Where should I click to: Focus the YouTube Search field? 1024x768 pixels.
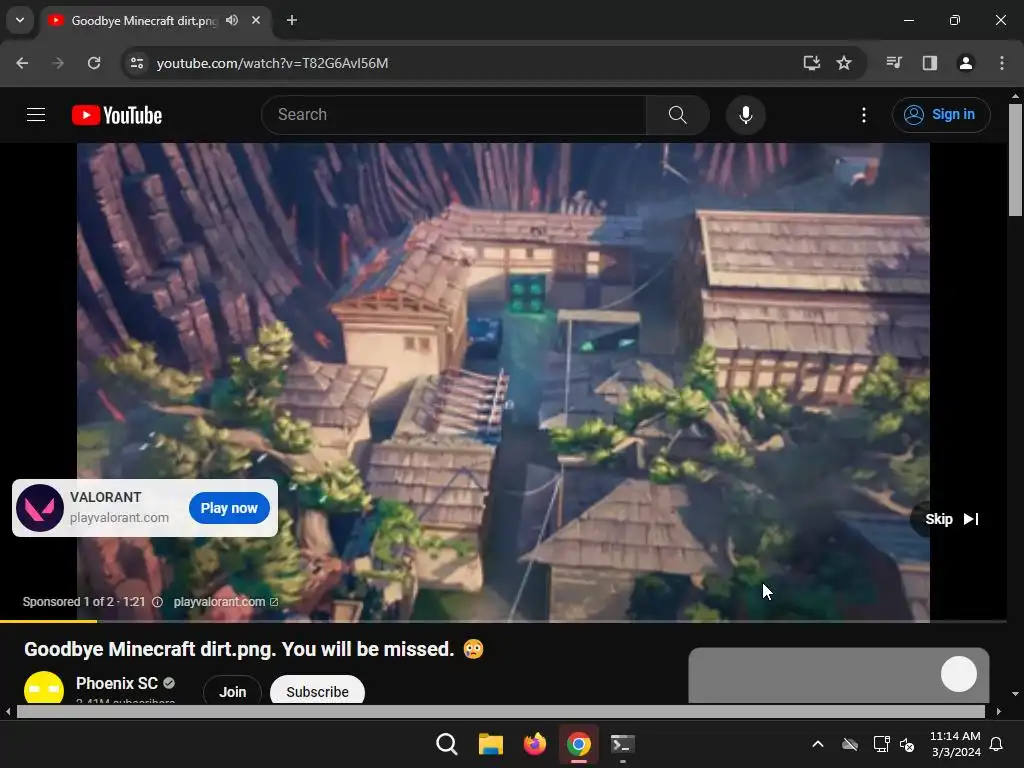click(454, 115)
